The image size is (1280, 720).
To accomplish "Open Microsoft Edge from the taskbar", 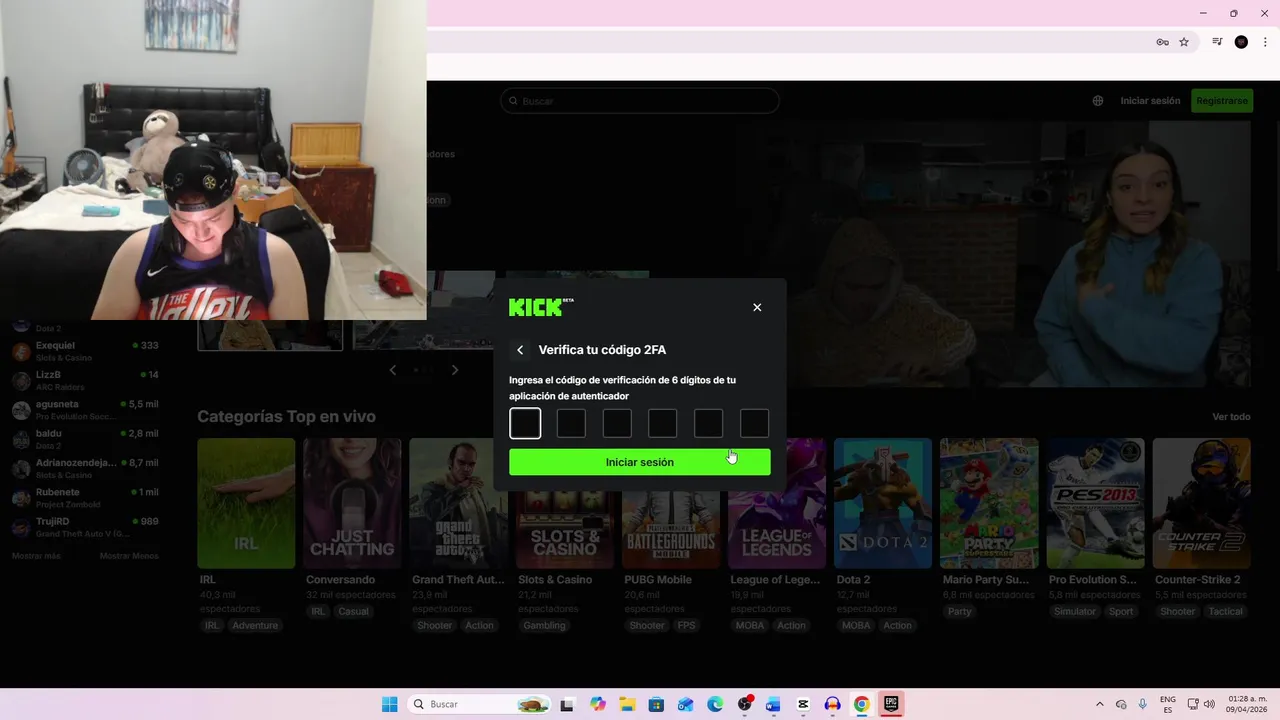I will point(715,704).
